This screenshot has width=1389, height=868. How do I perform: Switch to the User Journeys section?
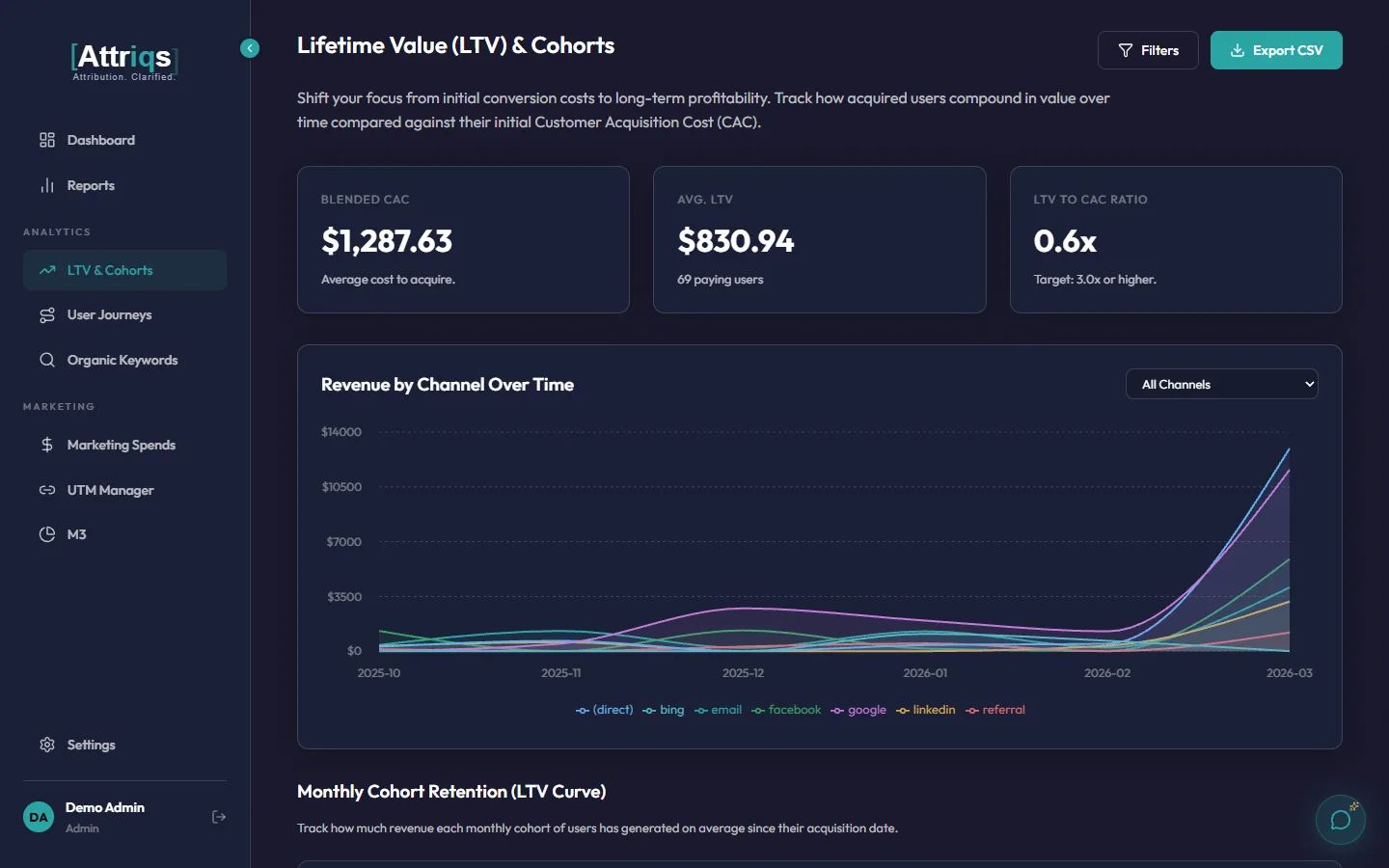click(109, 314)
